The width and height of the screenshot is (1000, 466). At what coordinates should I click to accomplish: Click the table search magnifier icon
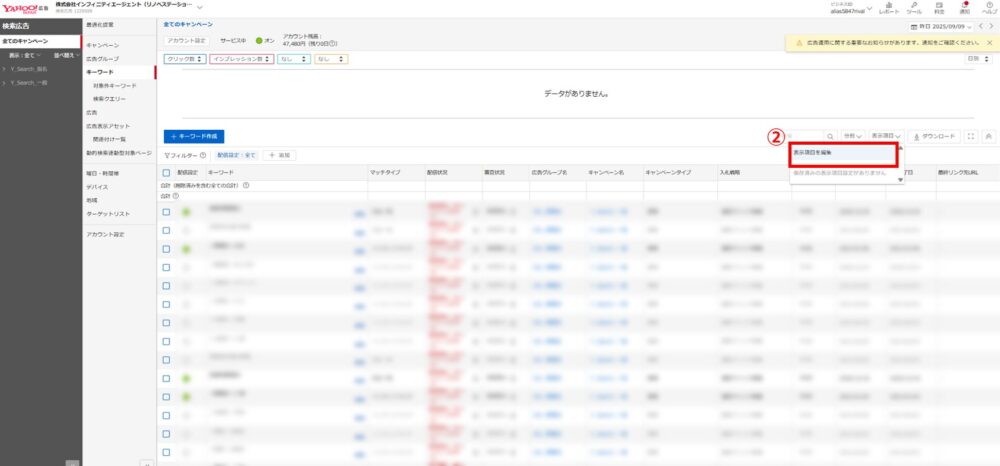pos(830,135)
